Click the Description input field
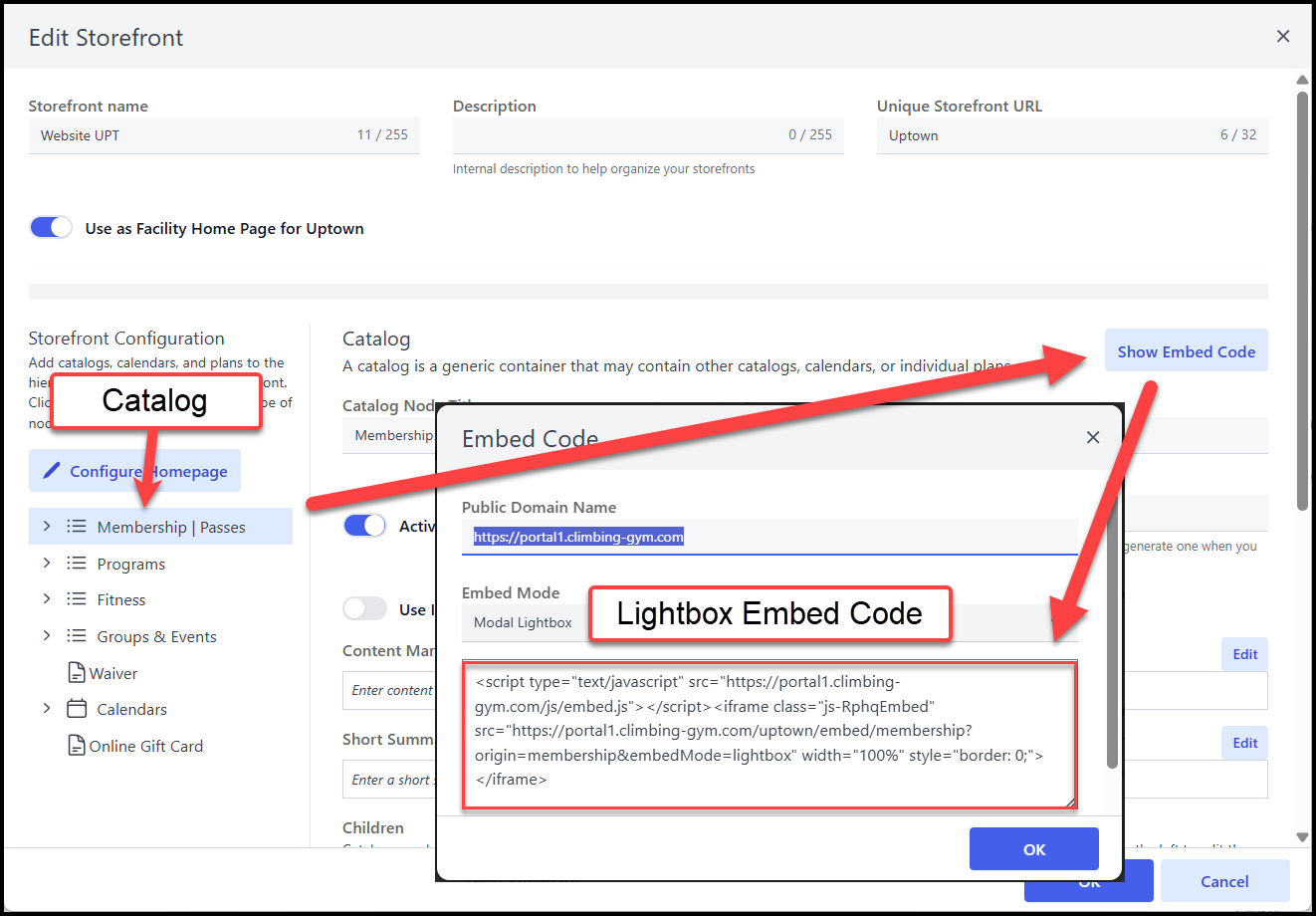 tap(648, 135)
